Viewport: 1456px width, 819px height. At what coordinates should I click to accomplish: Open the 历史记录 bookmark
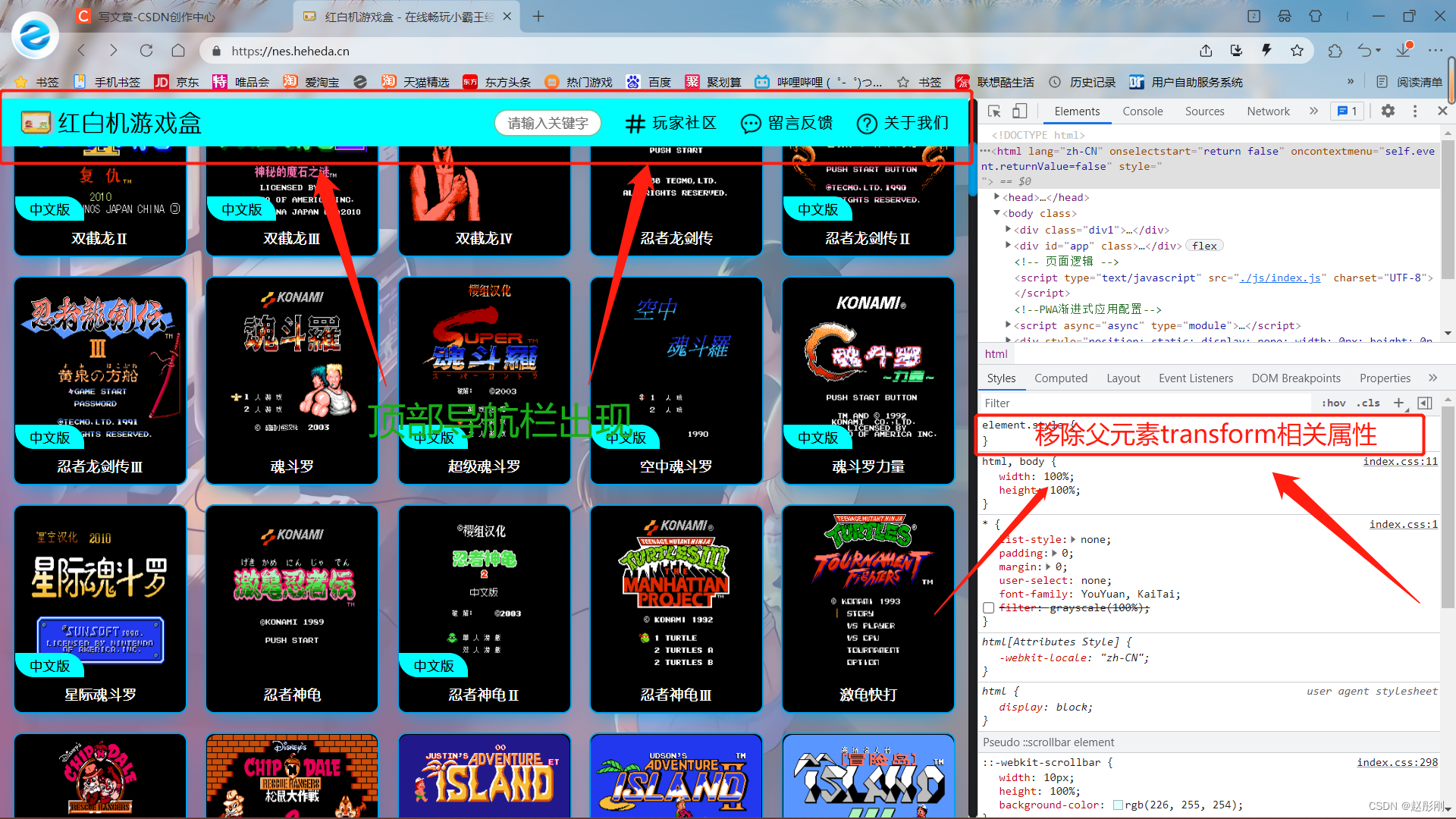click(1083, 82)
